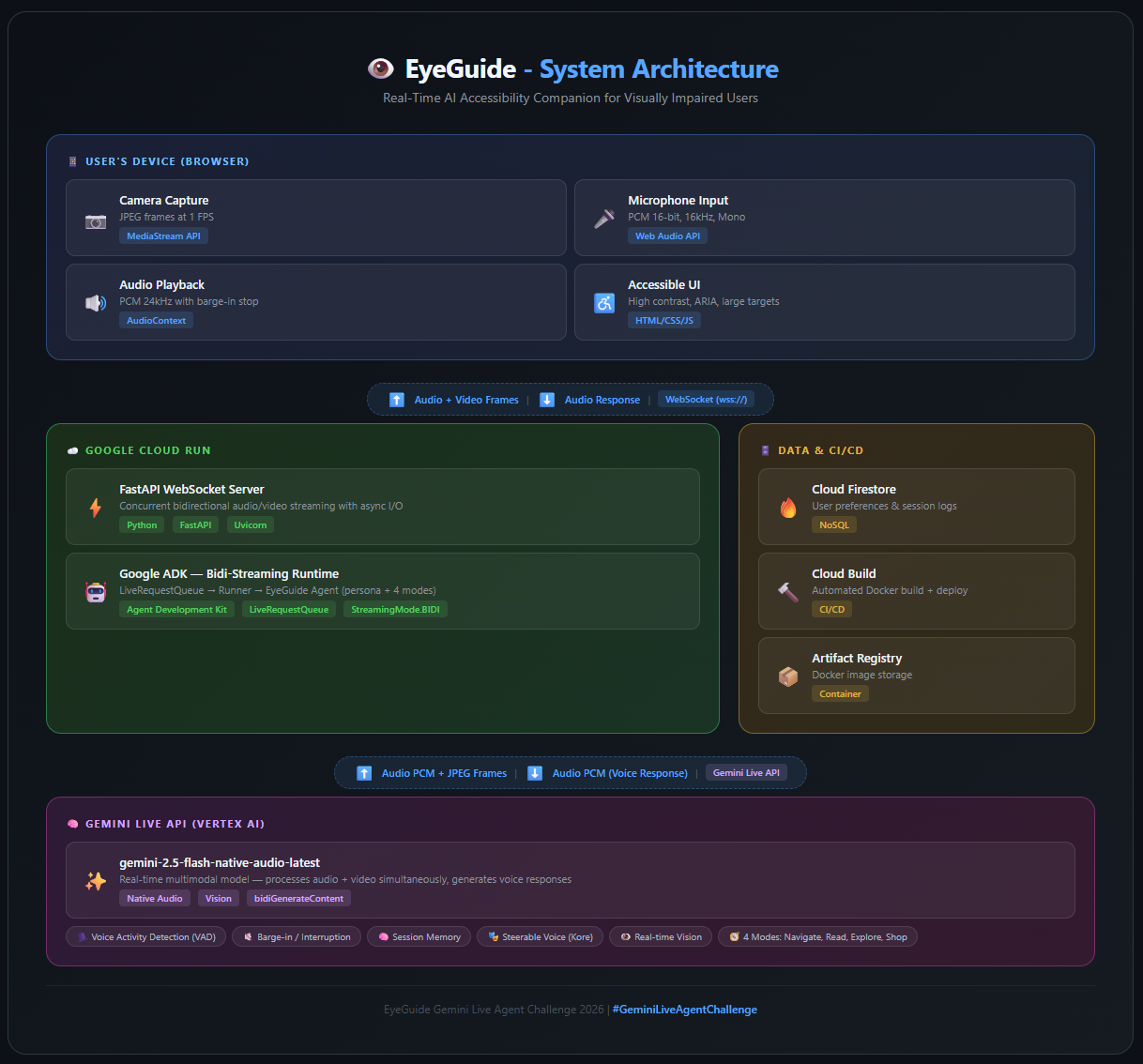
Task: Click the down arrow beside Audio PCM (Voice Response)
Action: [x=535, y=773]
